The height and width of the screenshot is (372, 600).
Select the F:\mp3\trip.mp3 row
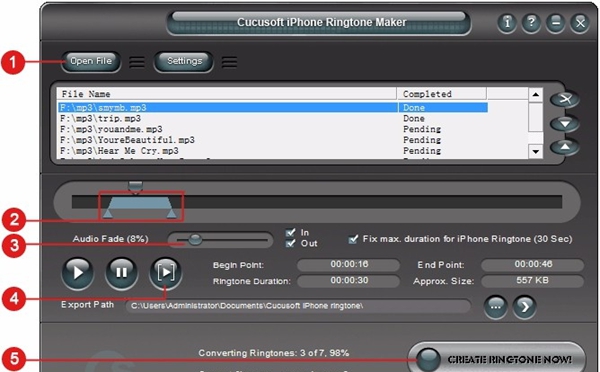coord(272,118)
